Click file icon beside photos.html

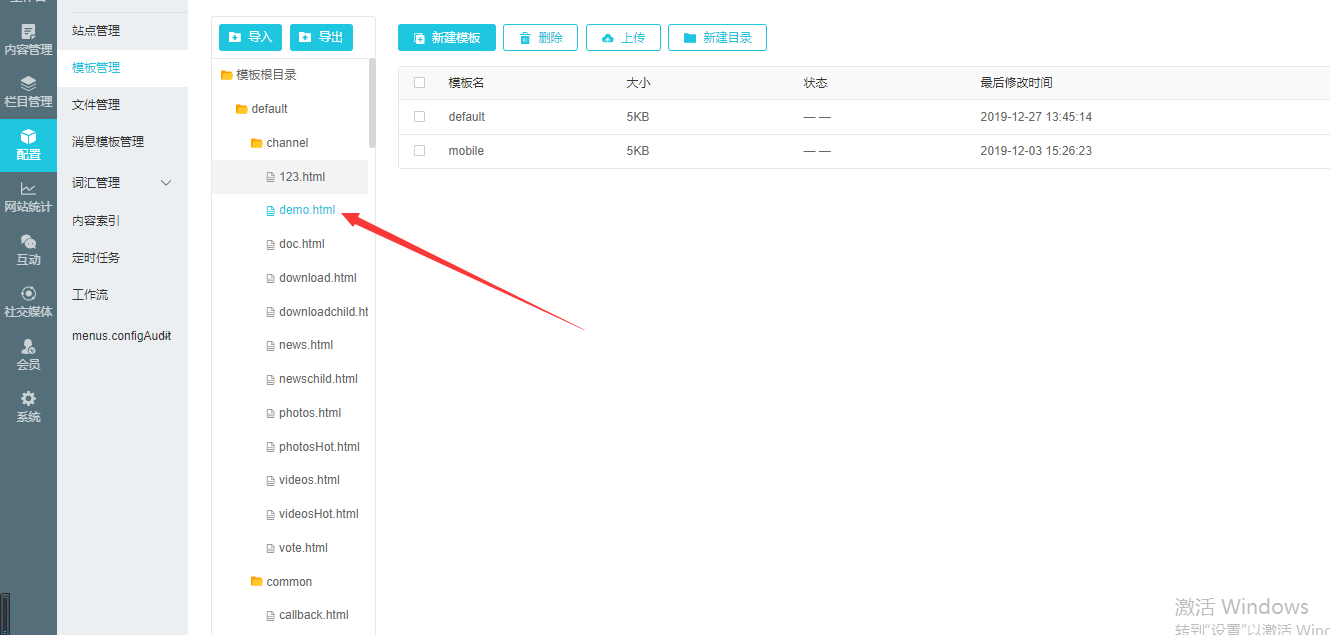pos(270,413)
